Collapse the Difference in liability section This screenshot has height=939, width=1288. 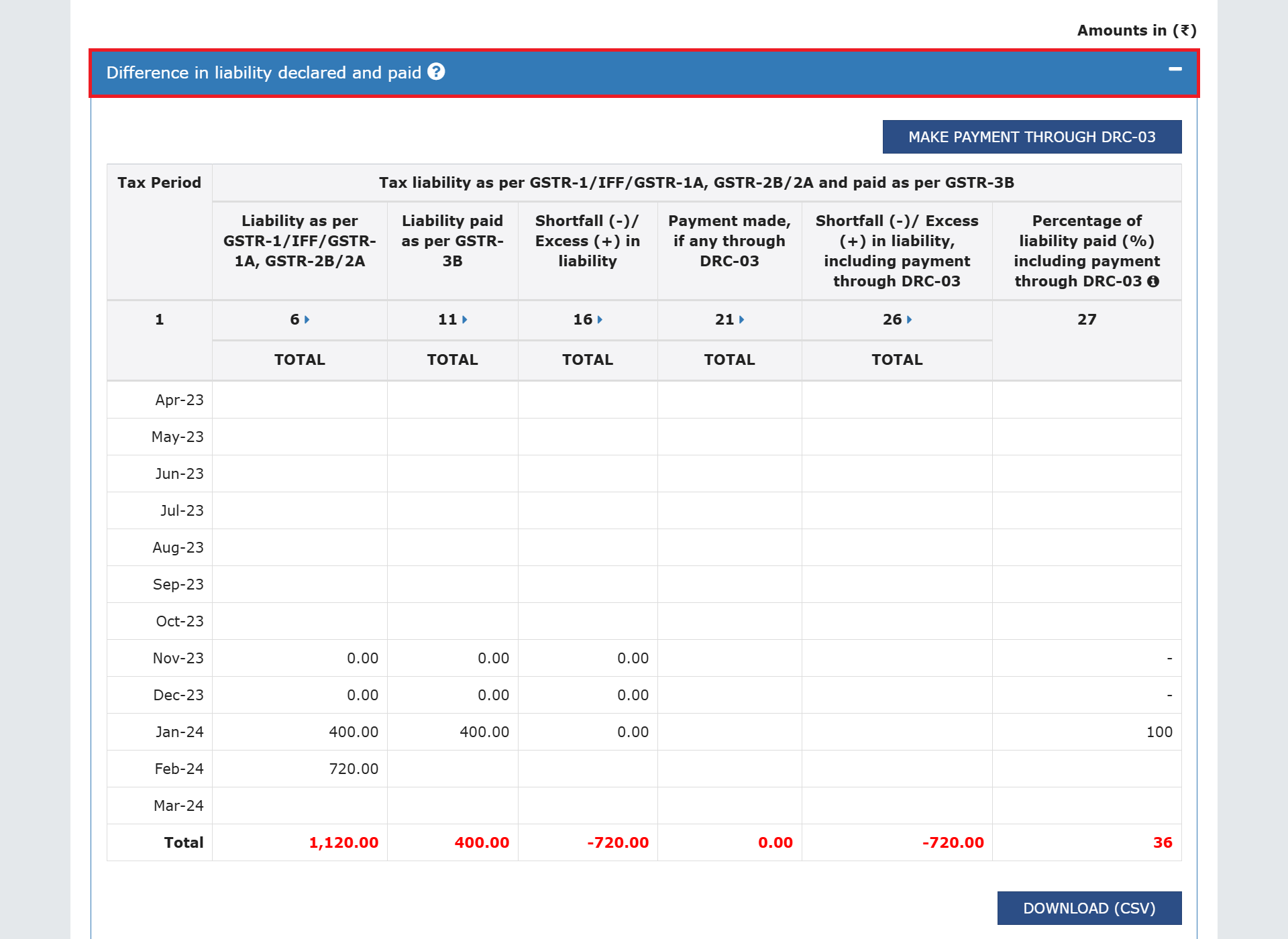1175,69
